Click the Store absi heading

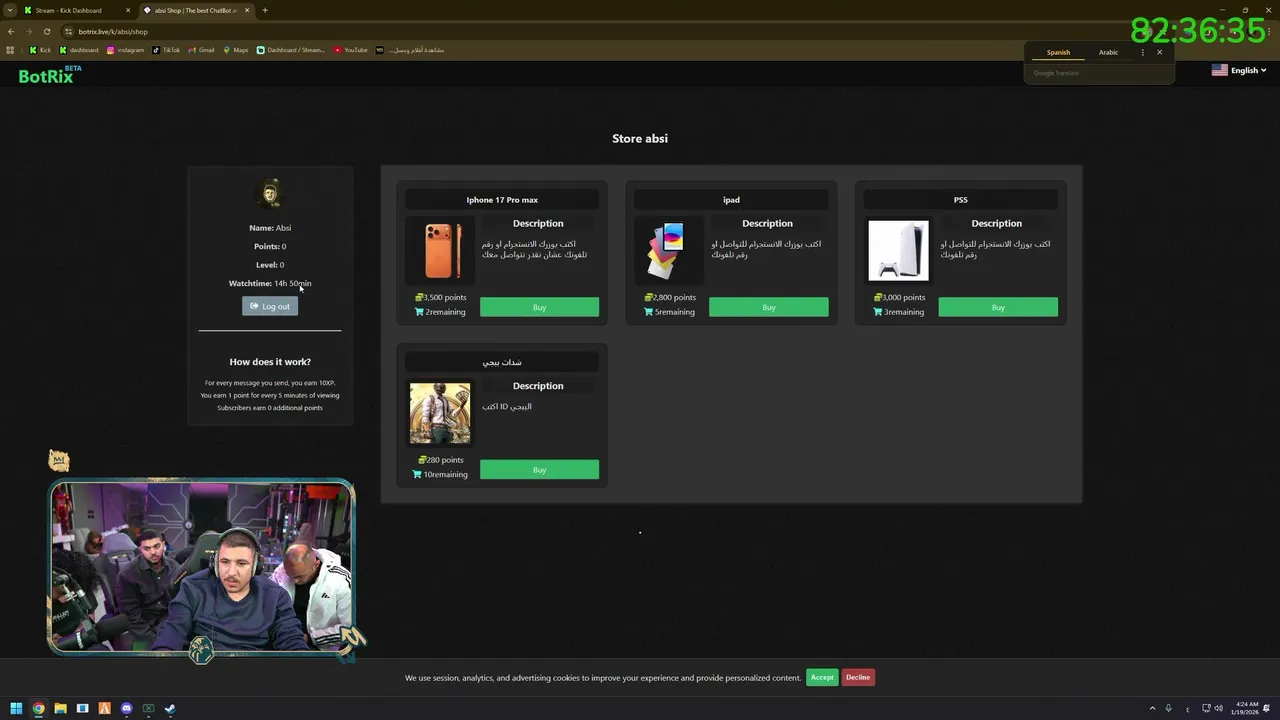[x=640, y=138]
